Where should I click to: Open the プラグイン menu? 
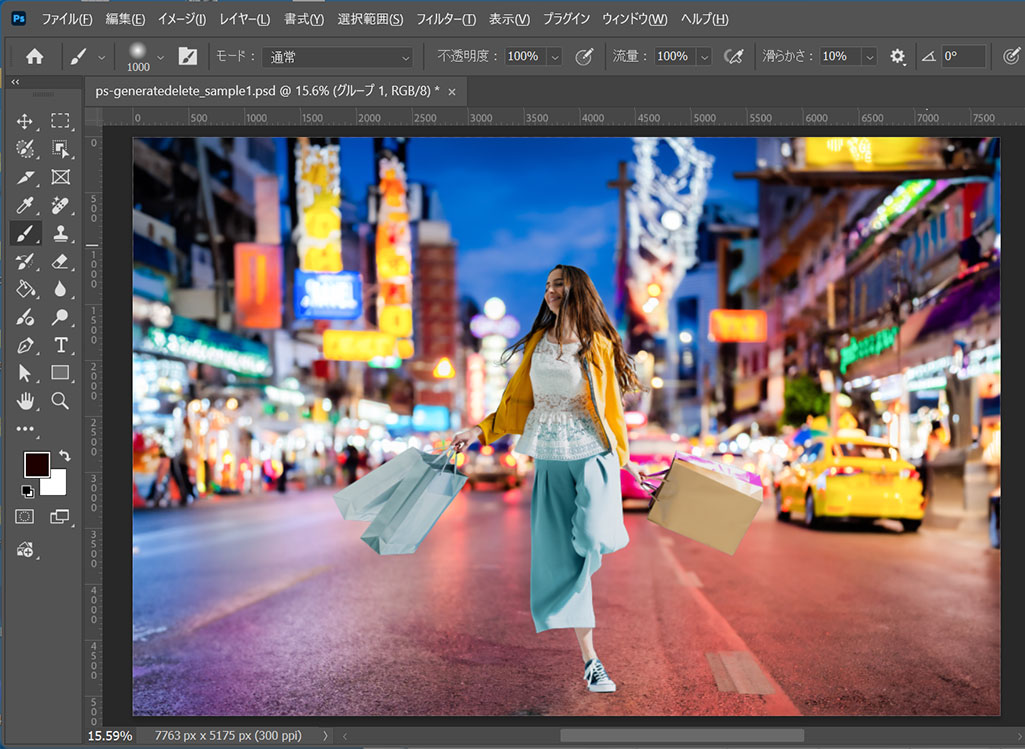point(566,19)
